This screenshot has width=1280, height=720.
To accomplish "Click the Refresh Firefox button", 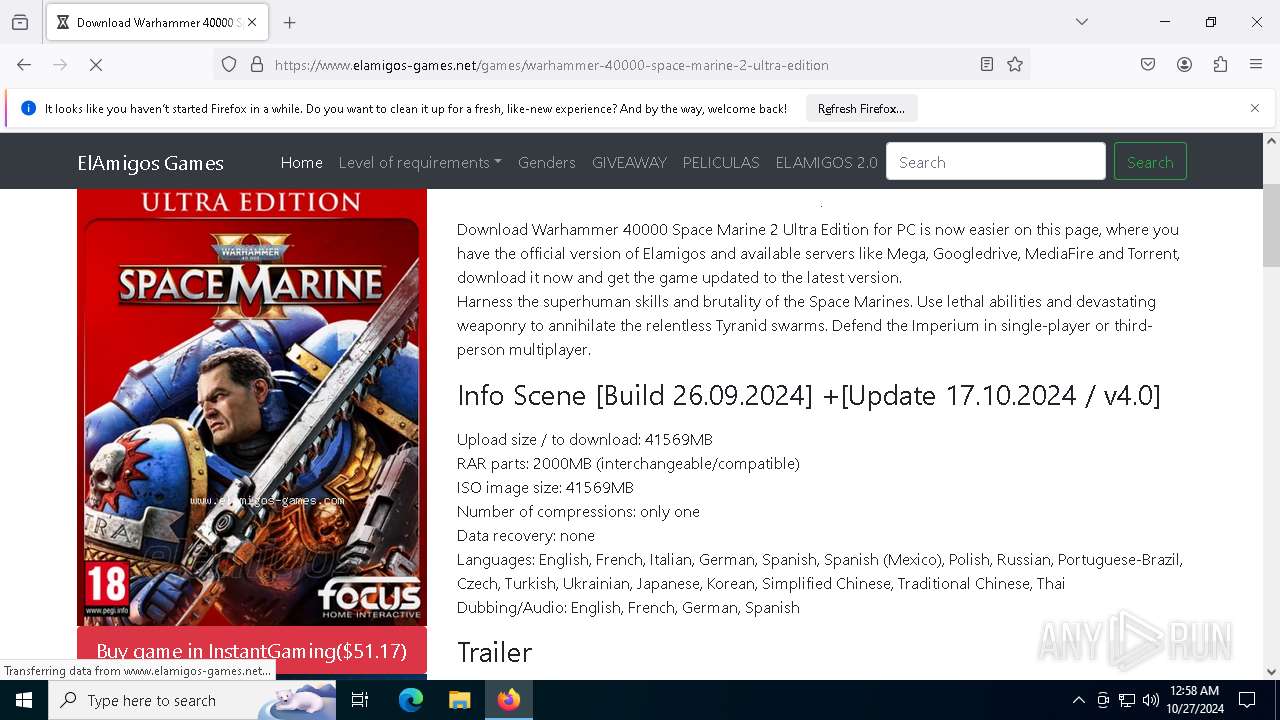I will click(x=861, y=109).
